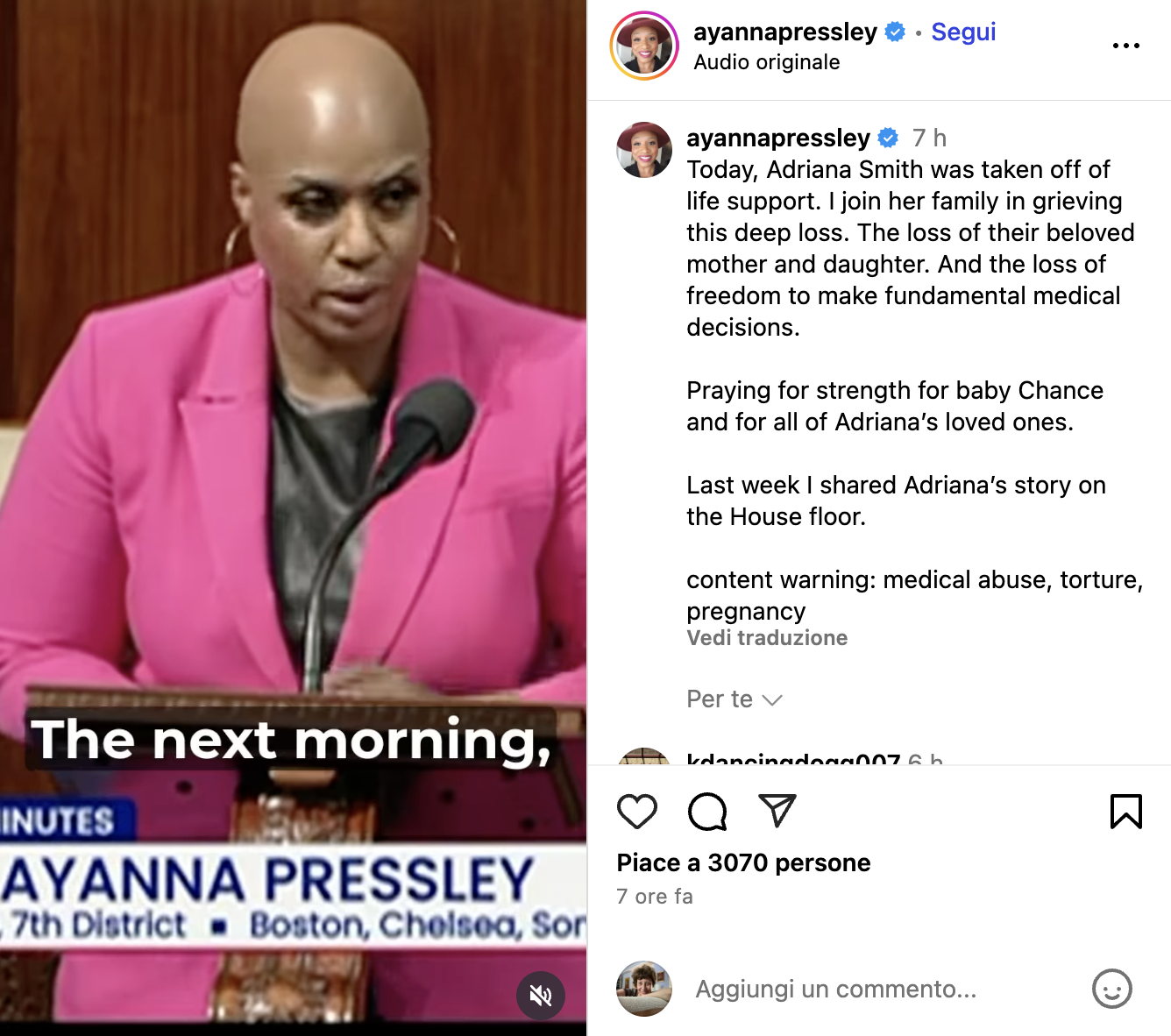
Task: Open the emoji picker smiley icon
Action: [1112, 989]
